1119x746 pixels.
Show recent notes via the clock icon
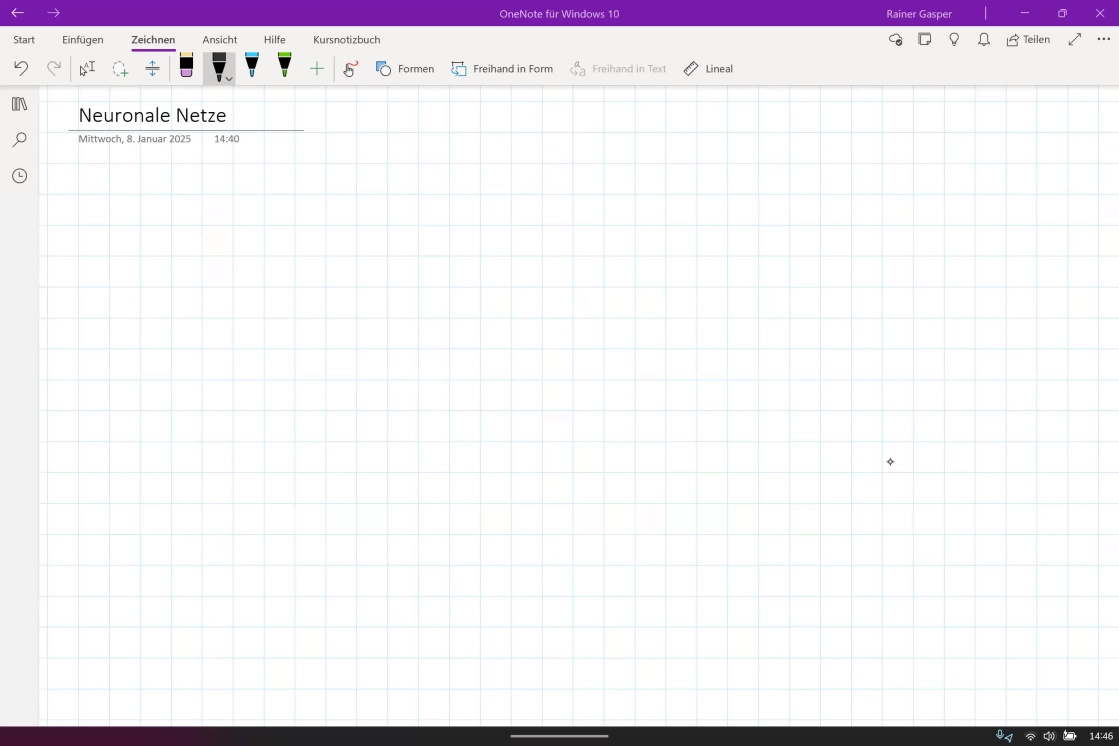tap(19, 176)
